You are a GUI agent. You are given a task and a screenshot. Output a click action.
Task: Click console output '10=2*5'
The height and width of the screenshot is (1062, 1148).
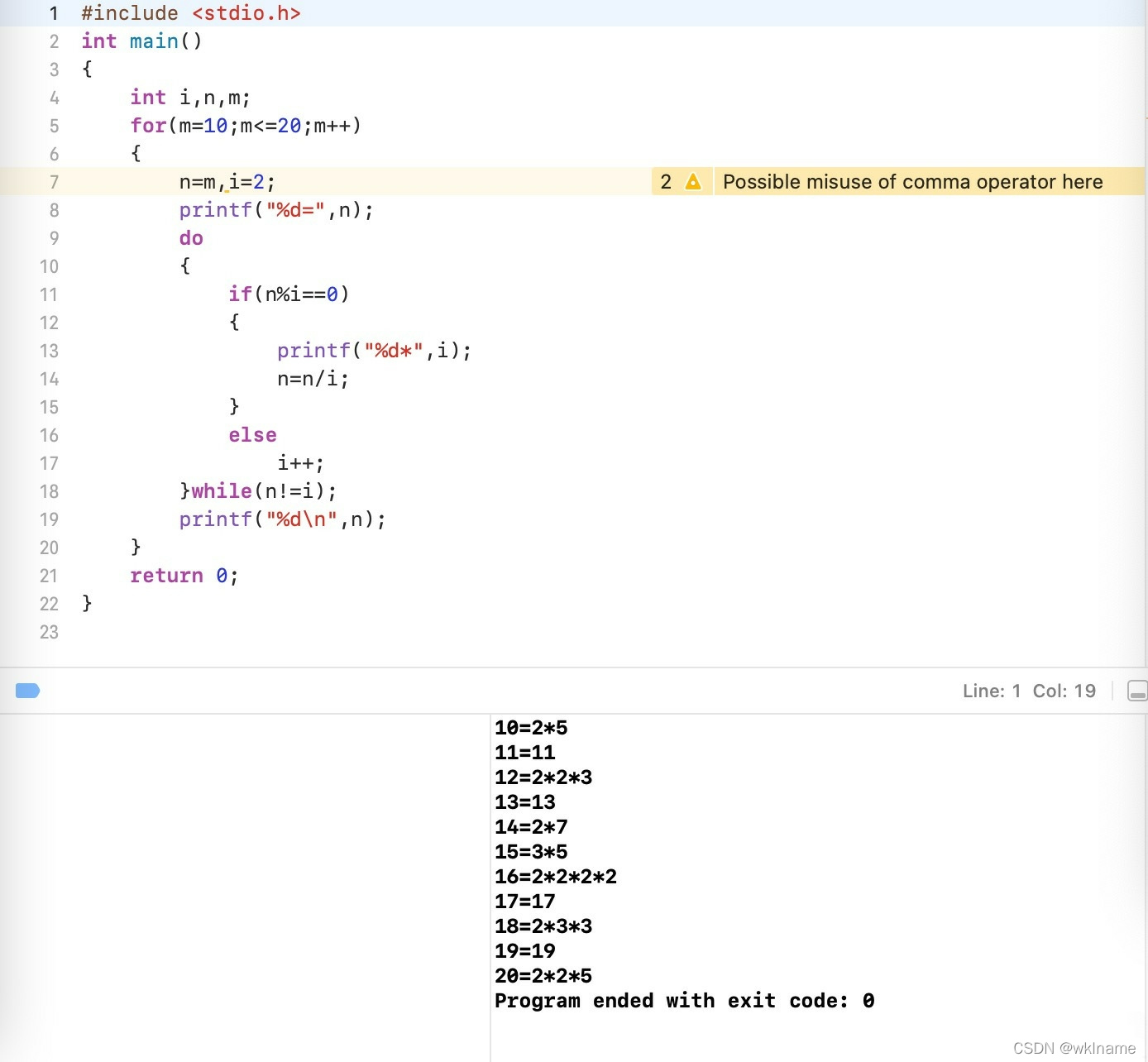531,728
